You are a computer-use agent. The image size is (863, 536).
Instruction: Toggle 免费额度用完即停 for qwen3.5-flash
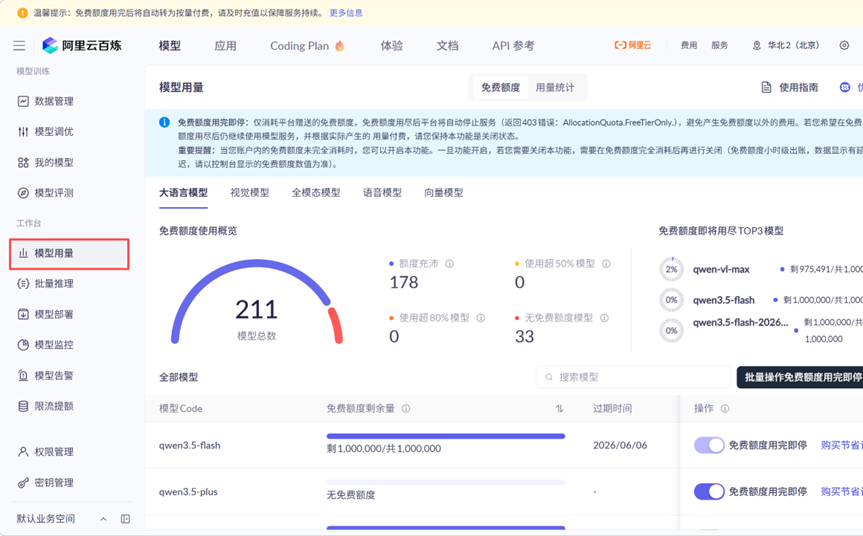click(x=709, y=445)
